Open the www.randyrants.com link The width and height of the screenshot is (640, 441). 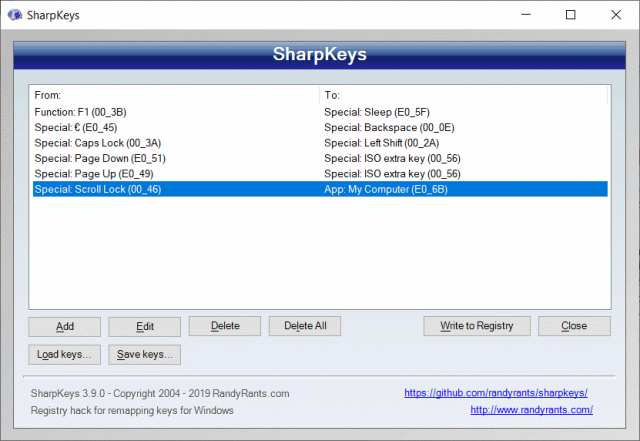(x=531, y=410)
